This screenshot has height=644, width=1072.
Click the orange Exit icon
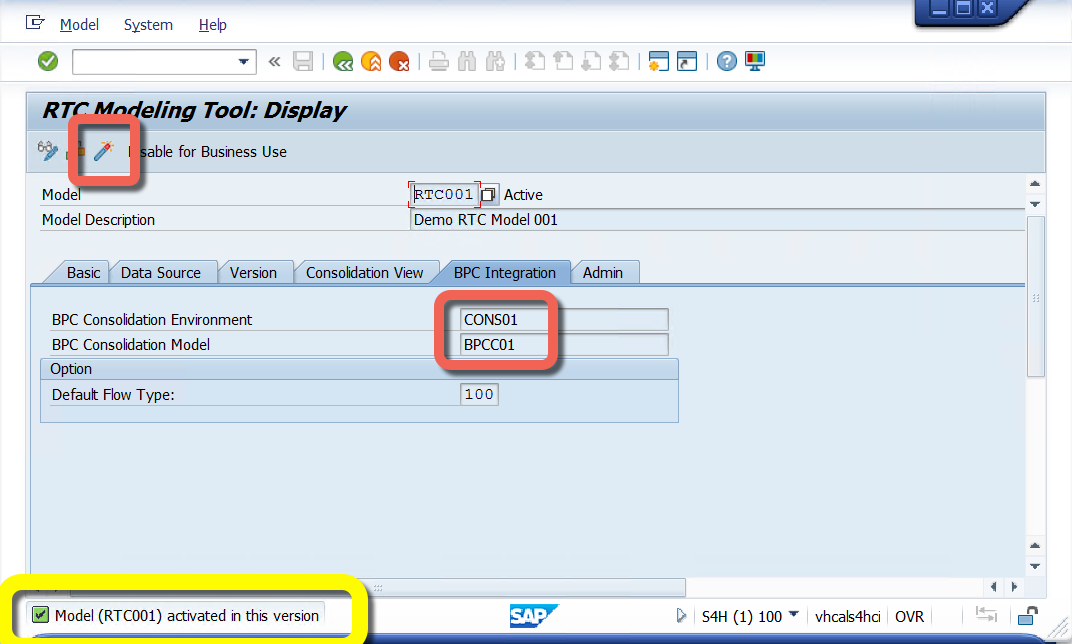click(x=371, y=62)
